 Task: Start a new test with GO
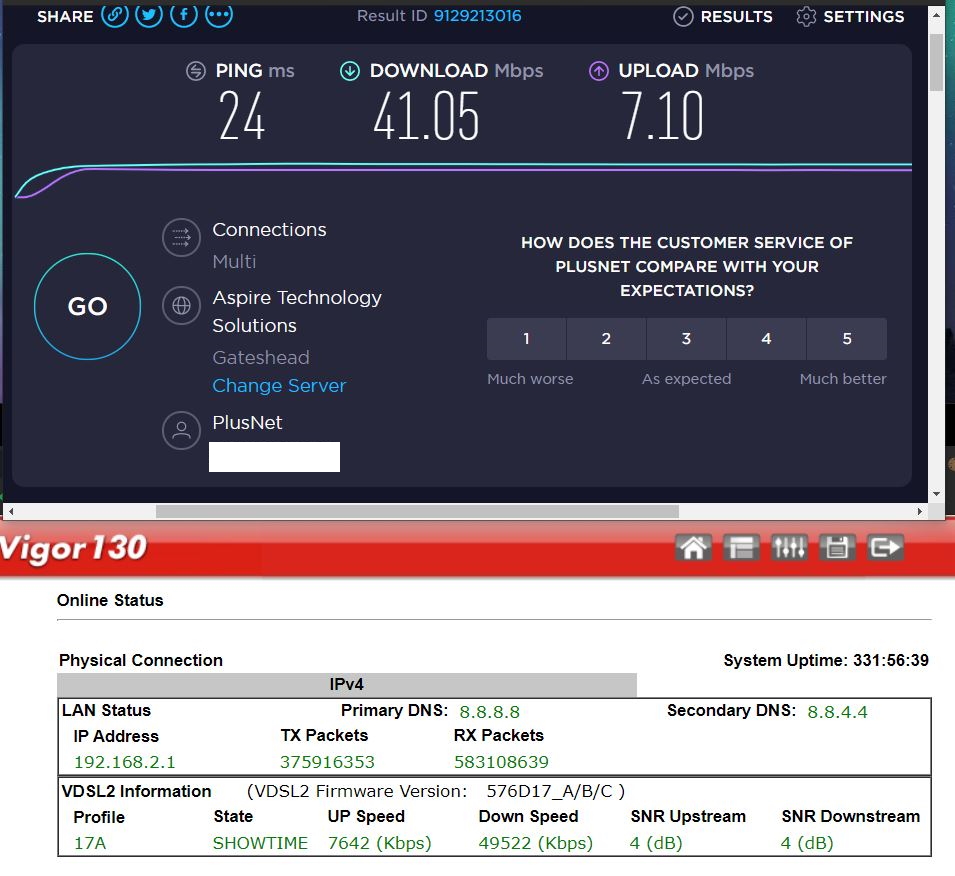click(88, 306)
